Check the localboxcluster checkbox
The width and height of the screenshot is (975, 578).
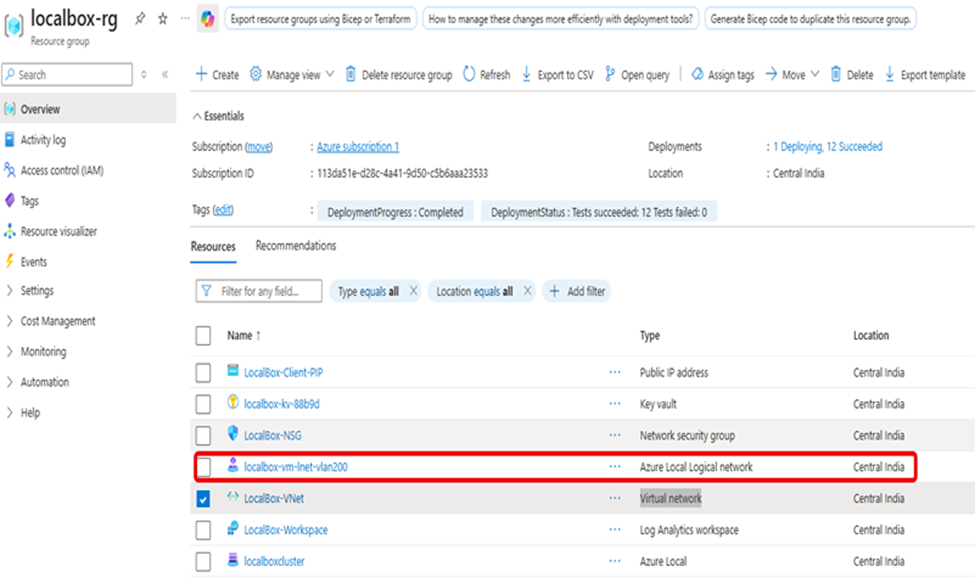coord(203,561)
